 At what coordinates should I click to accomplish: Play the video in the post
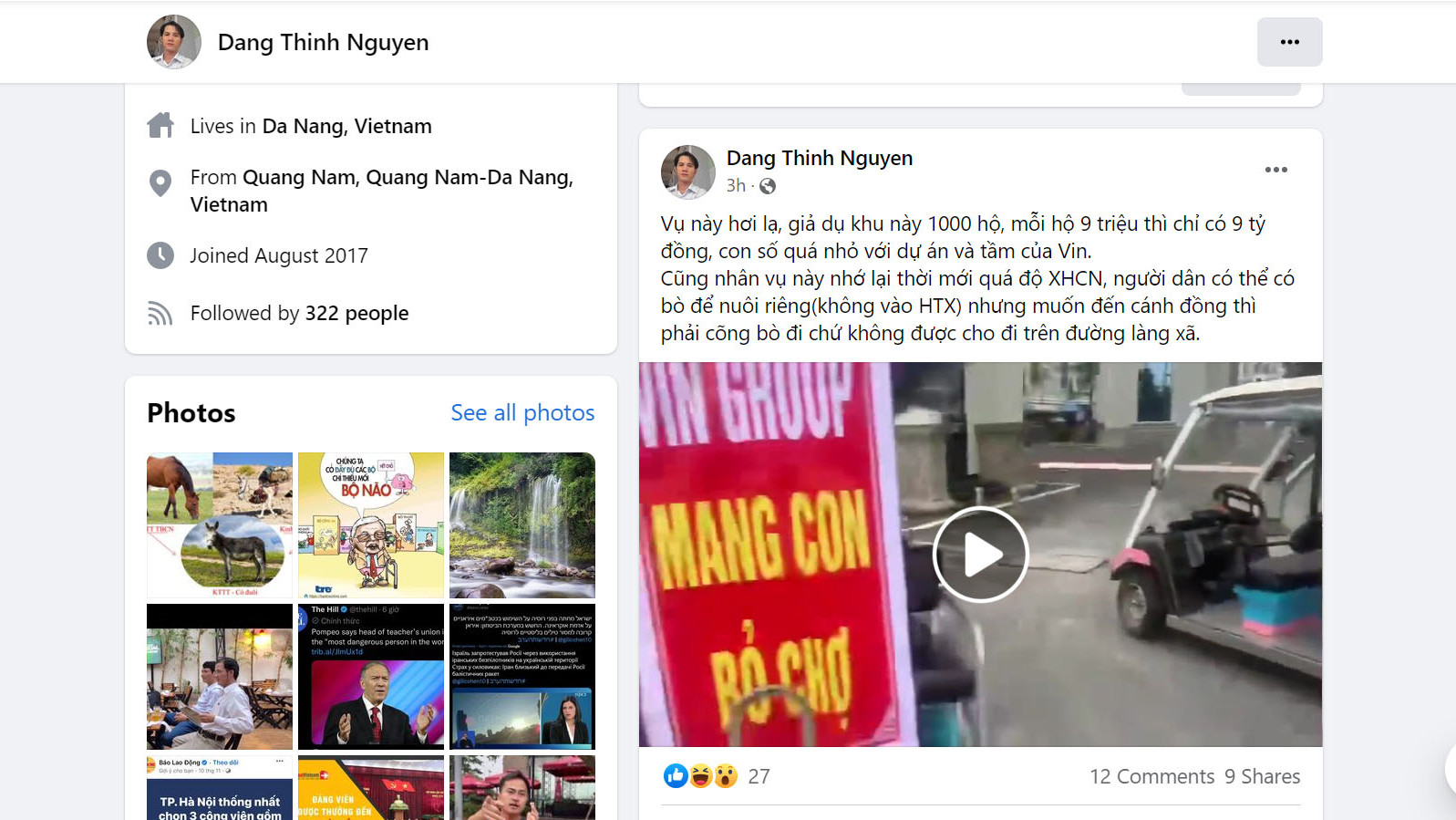980,555
